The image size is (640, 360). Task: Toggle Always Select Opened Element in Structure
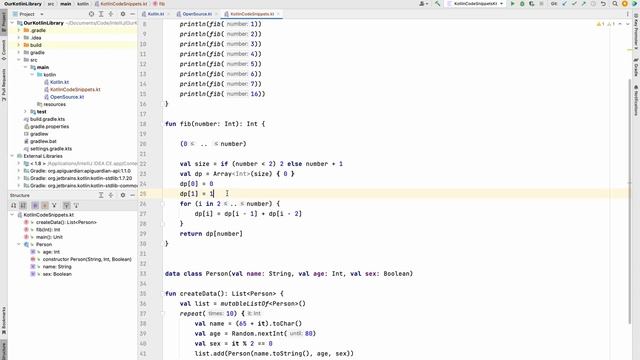66,205
